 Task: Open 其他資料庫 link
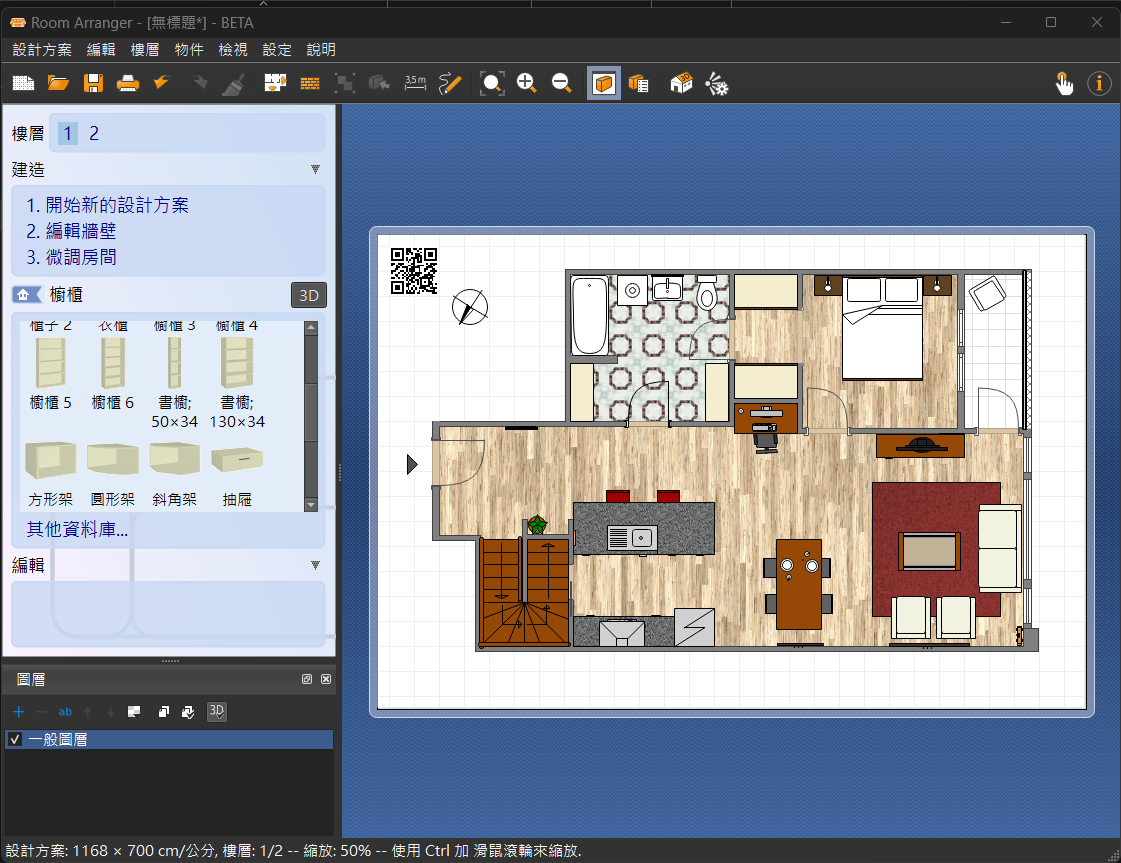(x=77, y=530)
